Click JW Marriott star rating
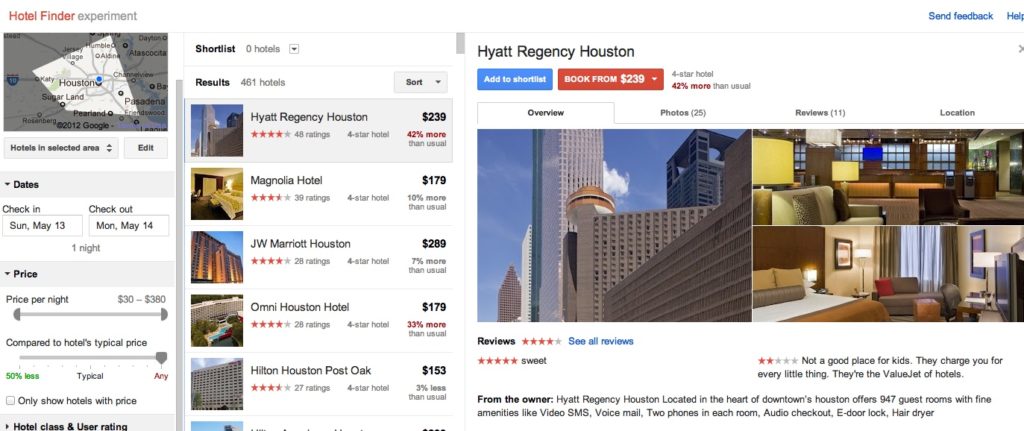 (x=270, y=261)
